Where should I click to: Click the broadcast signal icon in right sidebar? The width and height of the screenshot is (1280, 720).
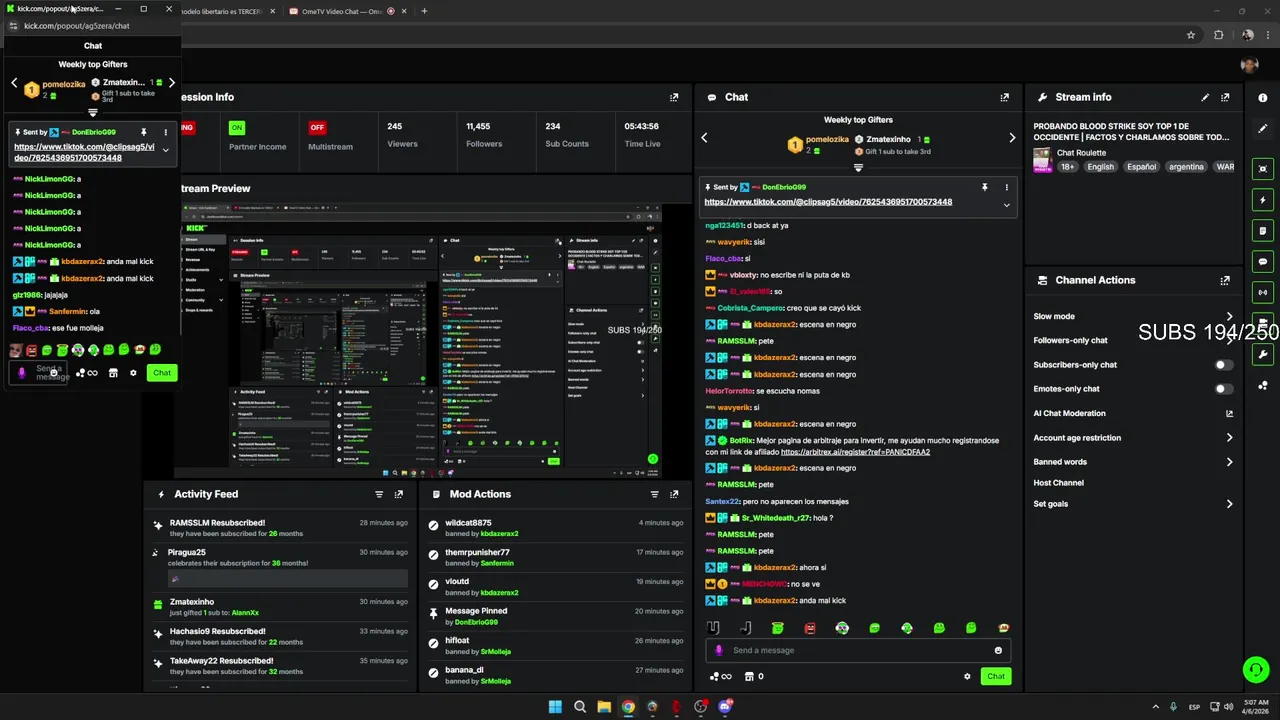click(1263, 293)
